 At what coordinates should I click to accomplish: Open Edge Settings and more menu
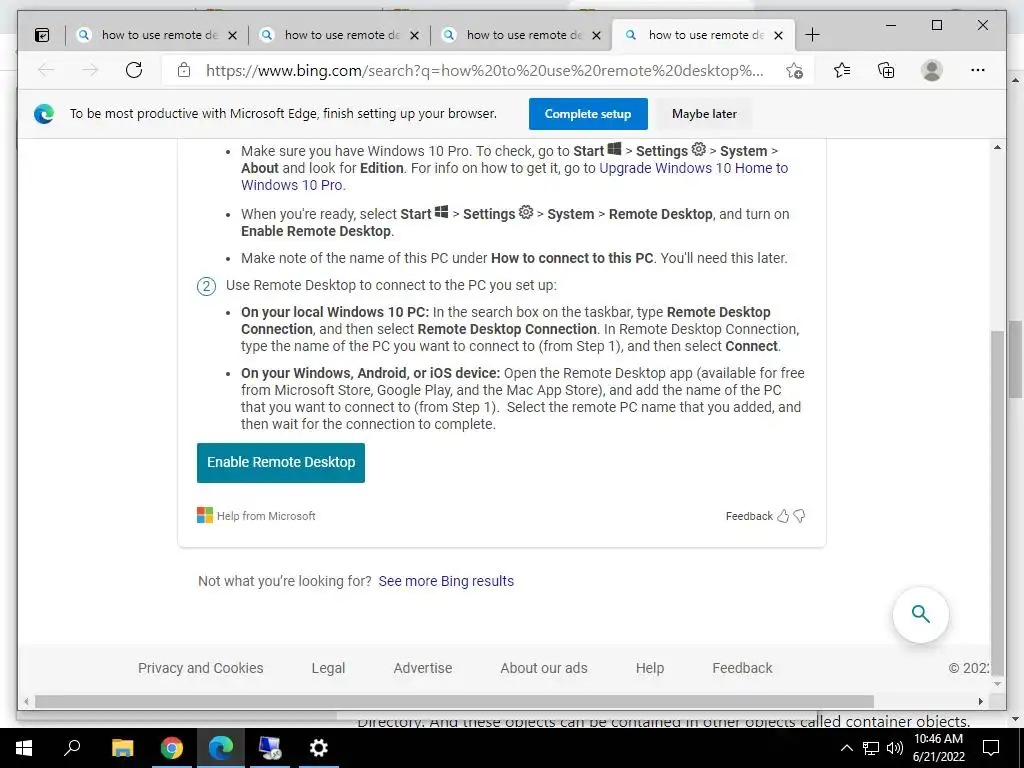pyautogui.click(x=978, y=70)
